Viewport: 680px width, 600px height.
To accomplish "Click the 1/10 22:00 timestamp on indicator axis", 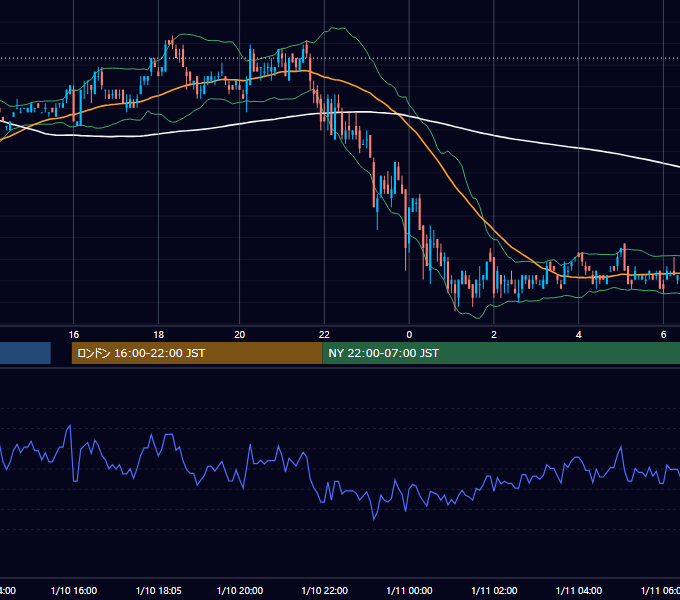I will (x=324, y=590).
